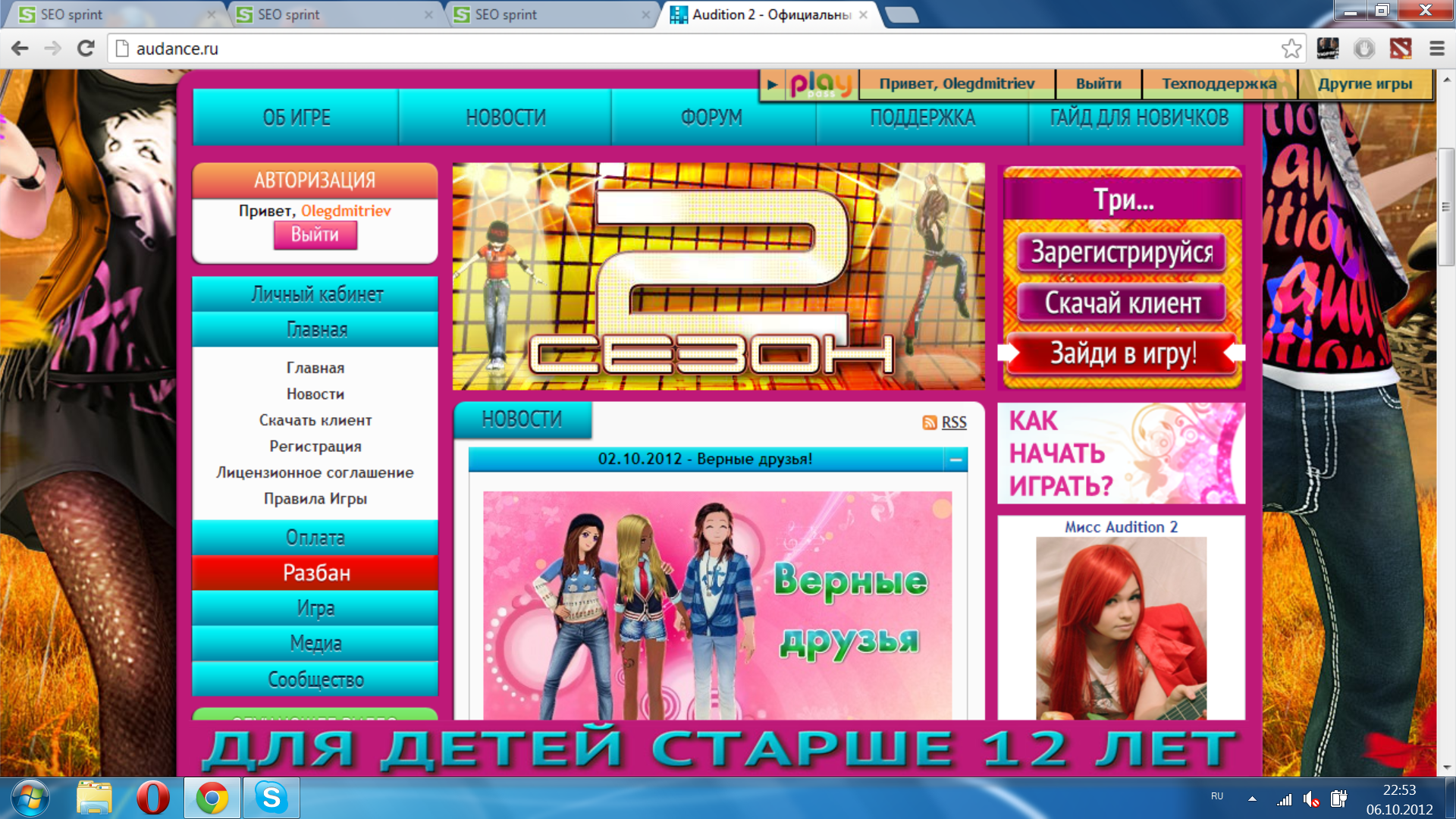This screenshot has height=819, width=1456.
Task: Open the Chrome menu hamburger icon
Action: (1436, 49)
